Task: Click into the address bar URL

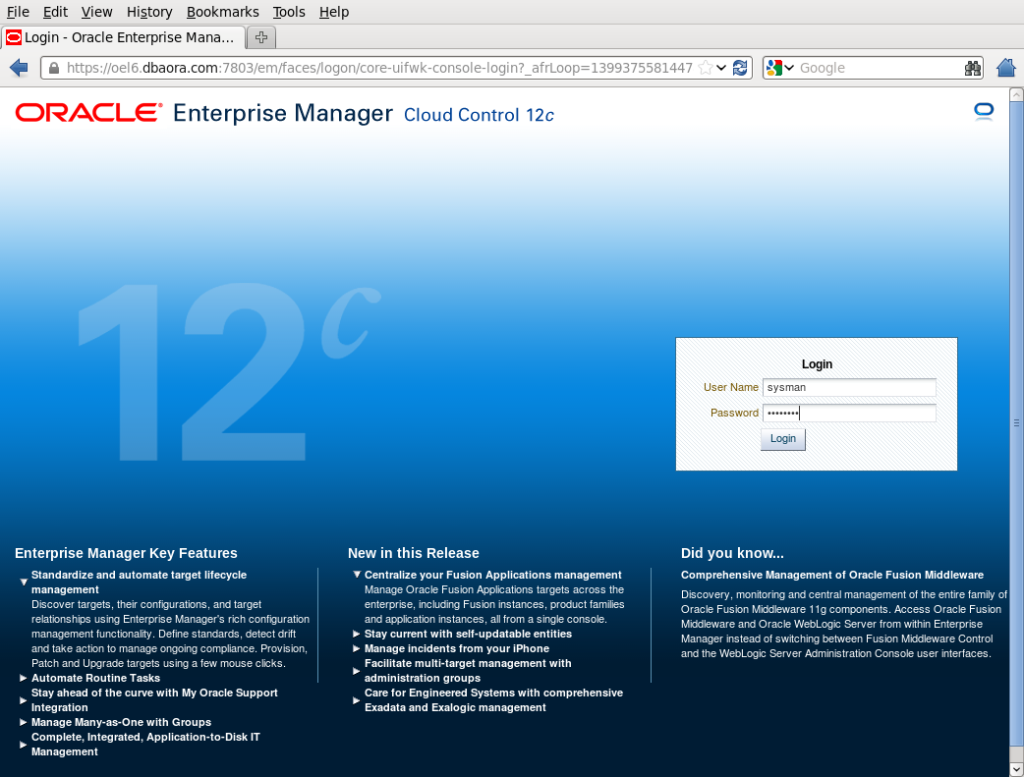Action: point(379,68)
